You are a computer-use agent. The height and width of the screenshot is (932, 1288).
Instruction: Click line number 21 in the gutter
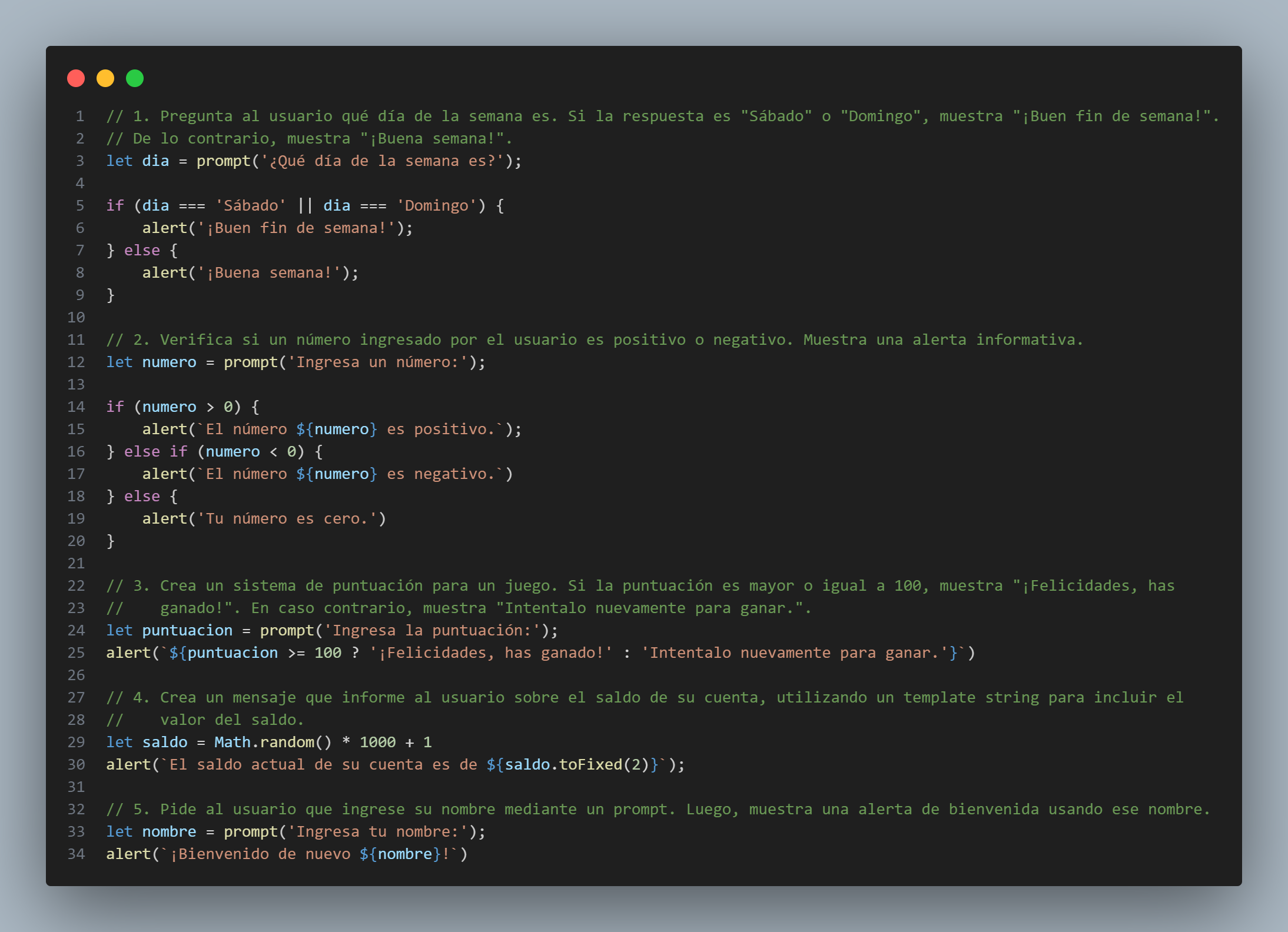(77, 564)
